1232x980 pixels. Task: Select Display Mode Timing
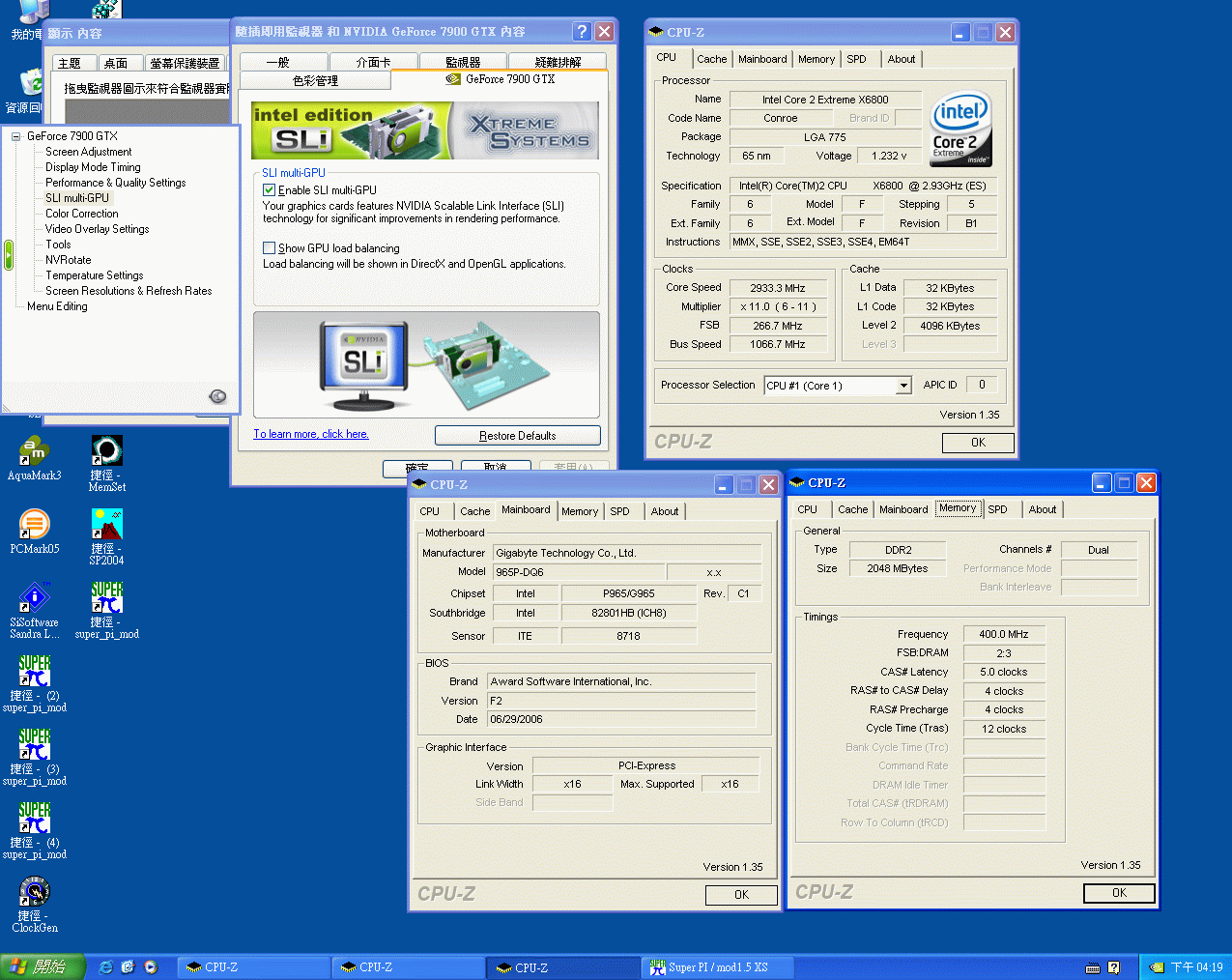(93, 167)
